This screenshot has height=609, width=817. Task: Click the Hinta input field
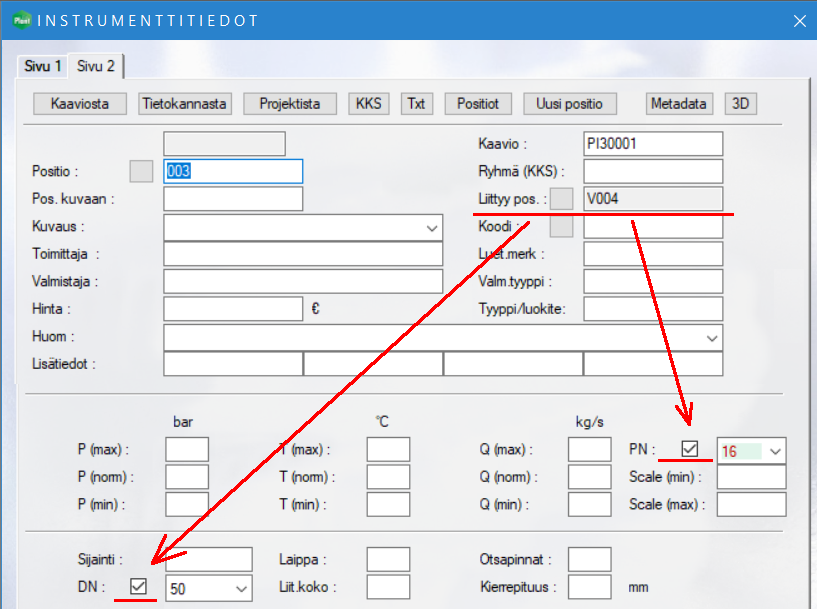click(233, 309)
